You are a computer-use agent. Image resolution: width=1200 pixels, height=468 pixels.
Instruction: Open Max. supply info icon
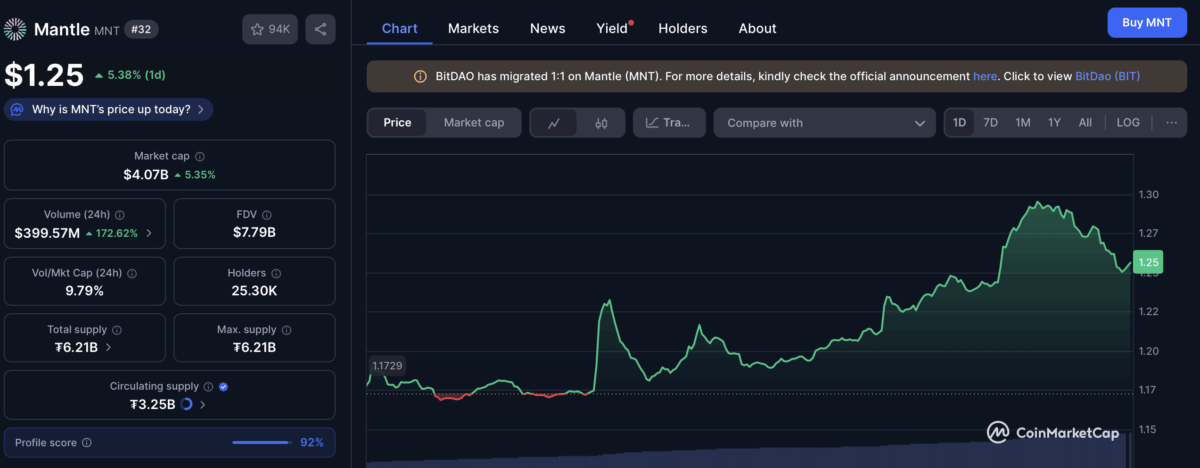click(x=287, y=330)
